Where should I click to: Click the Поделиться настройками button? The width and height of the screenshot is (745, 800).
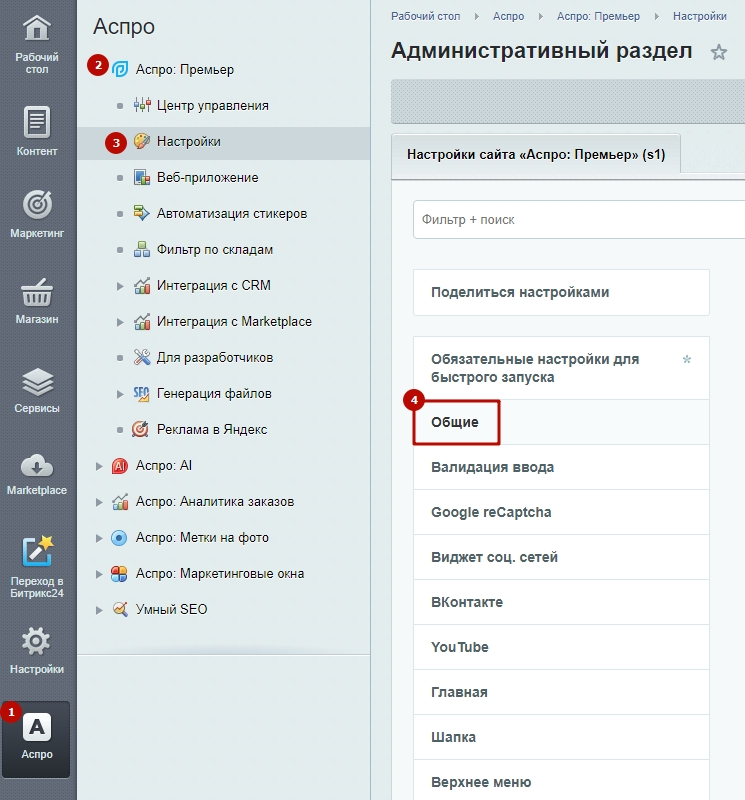pyautogui.click(x=561, y=292)
